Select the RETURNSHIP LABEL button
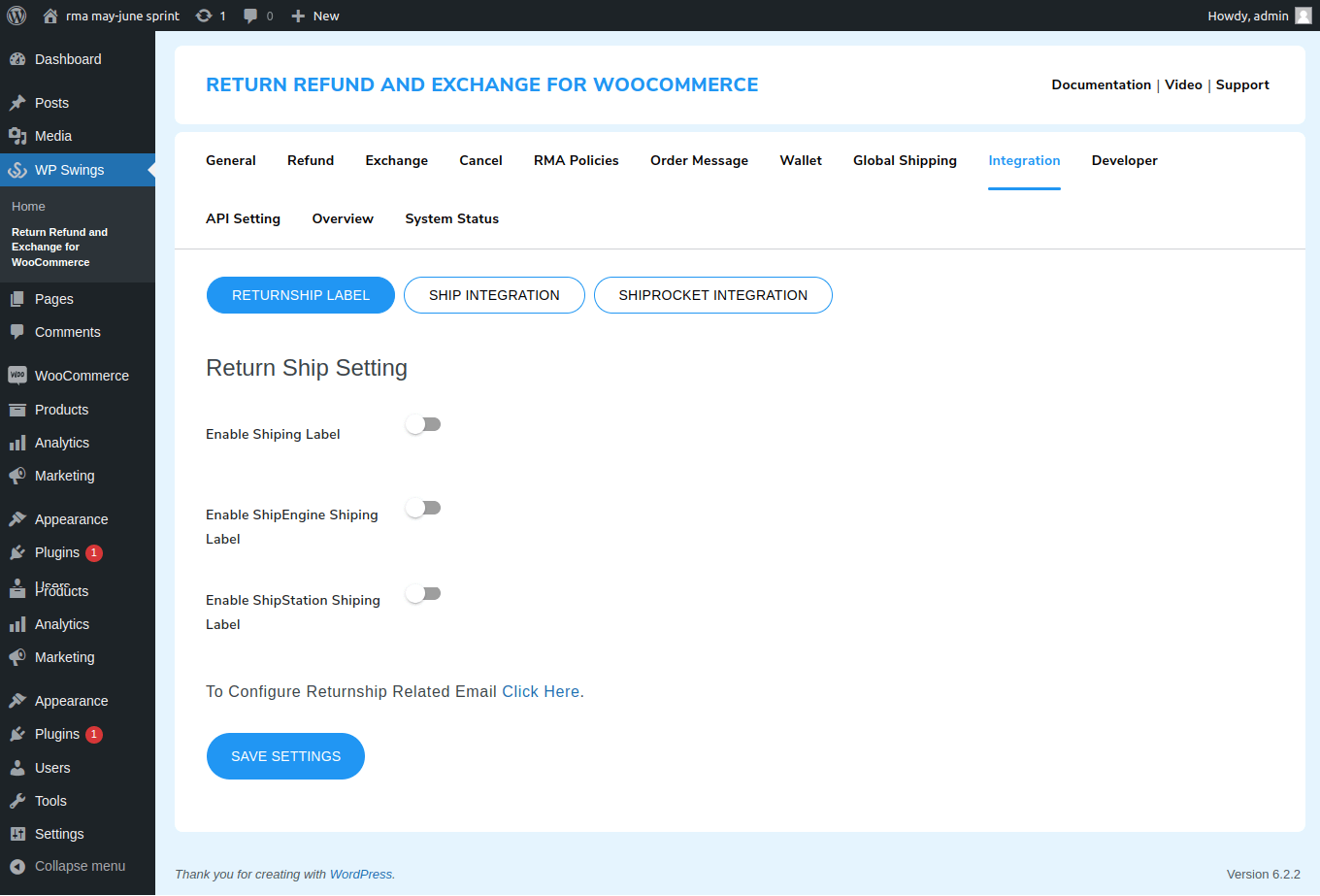This screenshot has width=1320, height=896. 301,295
